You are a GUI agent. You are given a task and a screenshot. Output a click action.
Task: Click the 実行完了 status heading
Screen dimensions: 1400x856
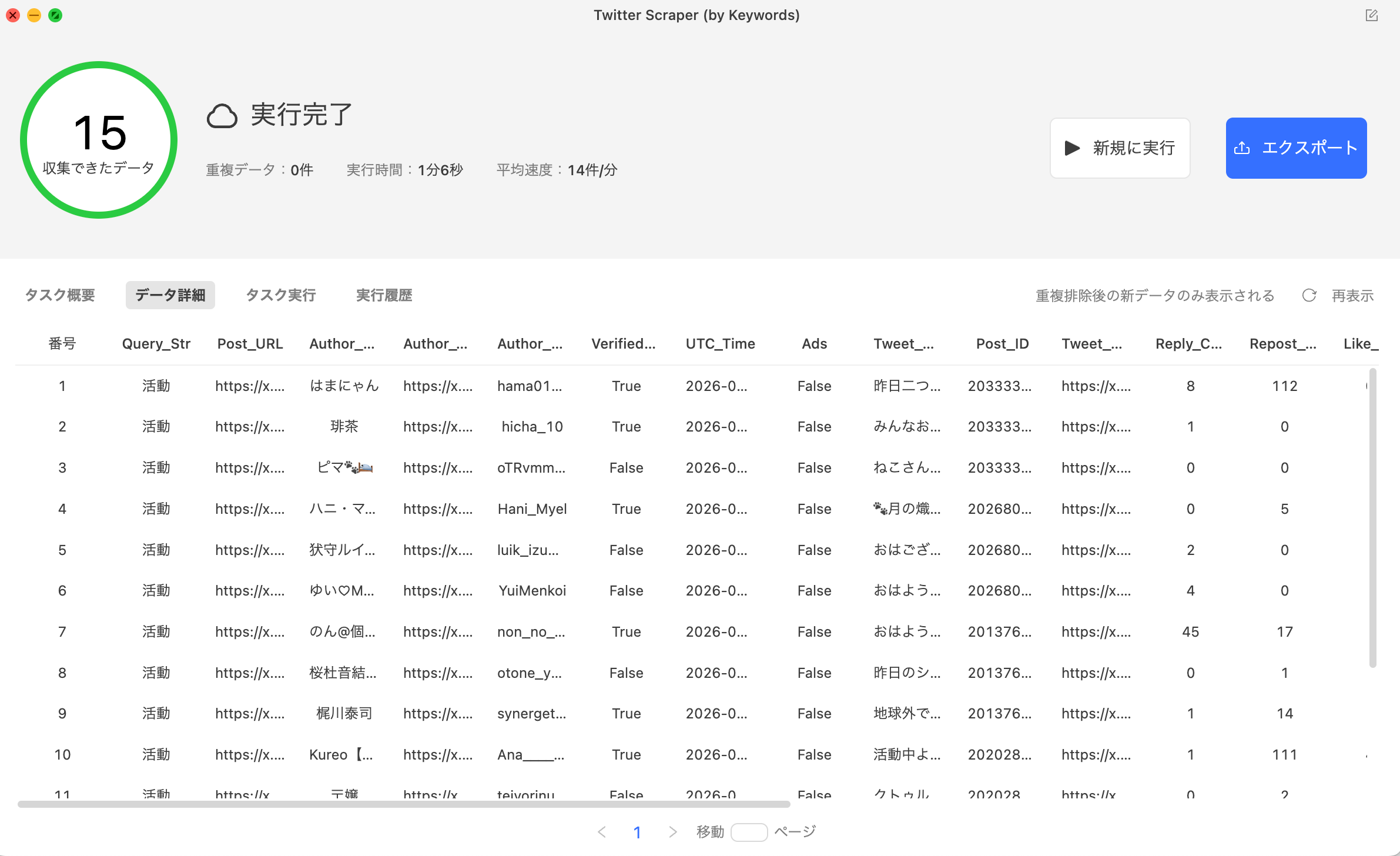pyautogui.click(x=302, y=115)
